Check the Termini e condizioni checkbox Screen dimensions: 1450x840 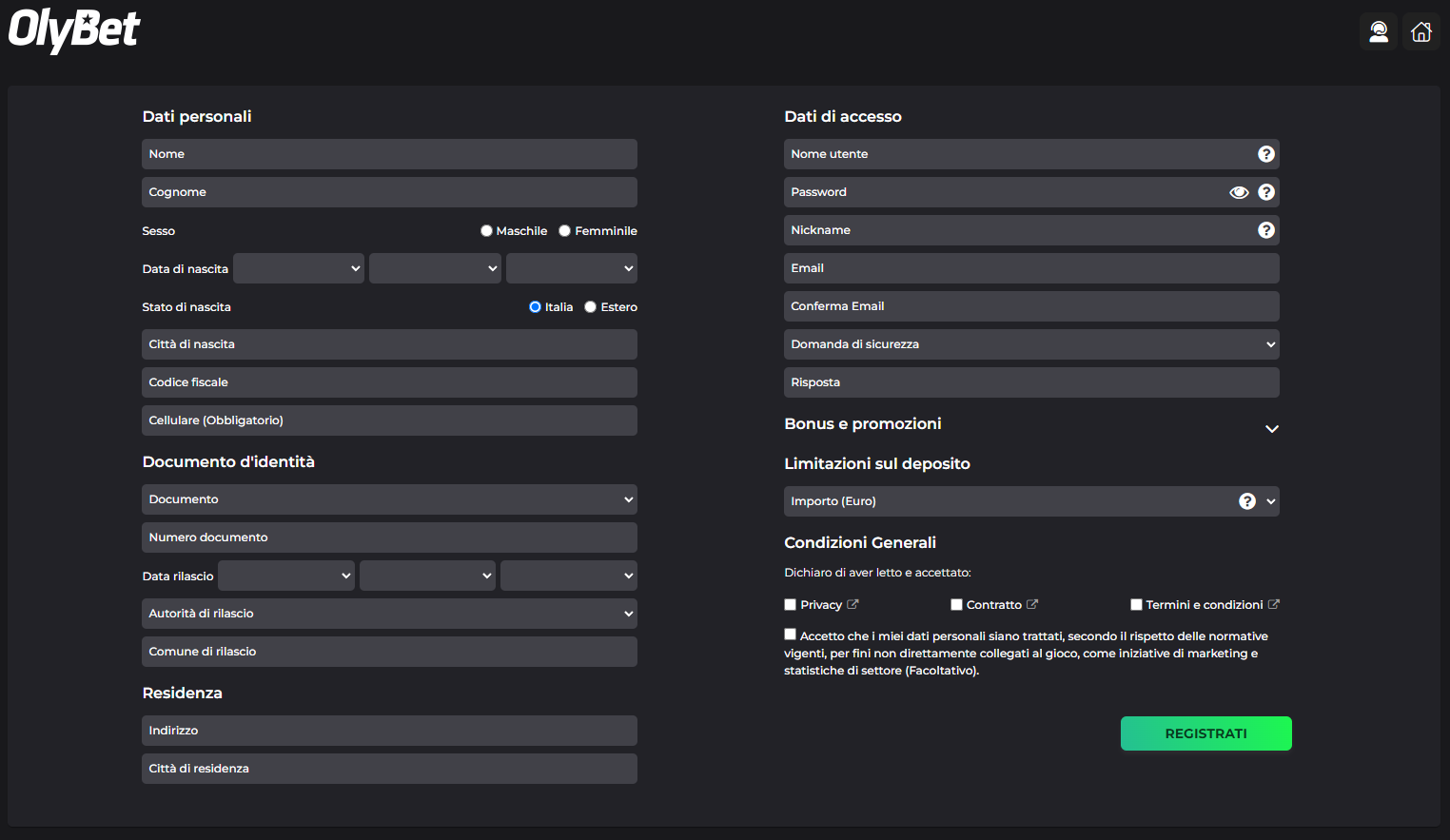(1136, 603)
